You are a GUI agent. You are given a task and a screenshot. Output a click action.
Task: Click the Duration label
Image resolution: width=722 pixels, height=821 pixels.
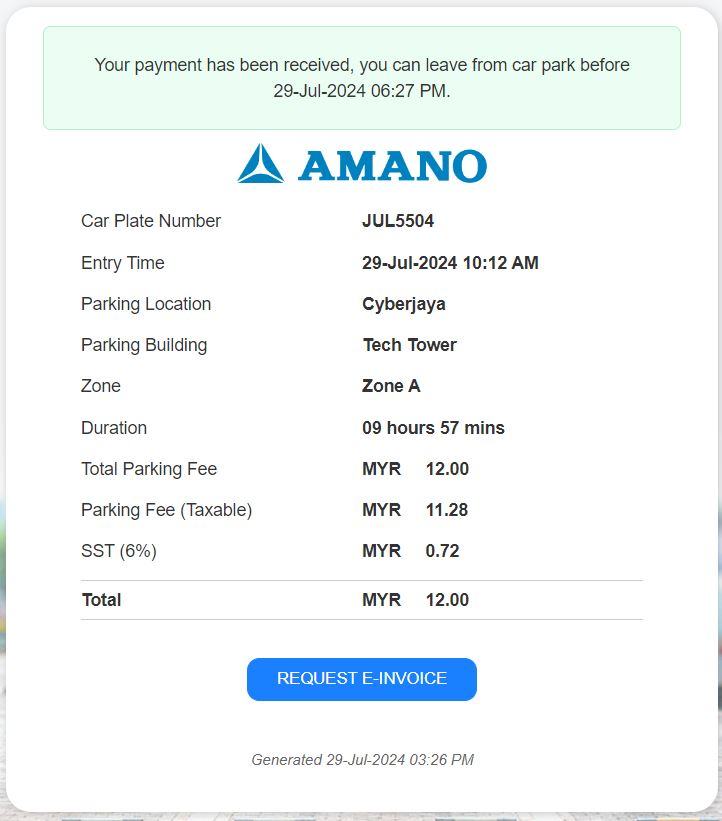(x=114, y=428)
